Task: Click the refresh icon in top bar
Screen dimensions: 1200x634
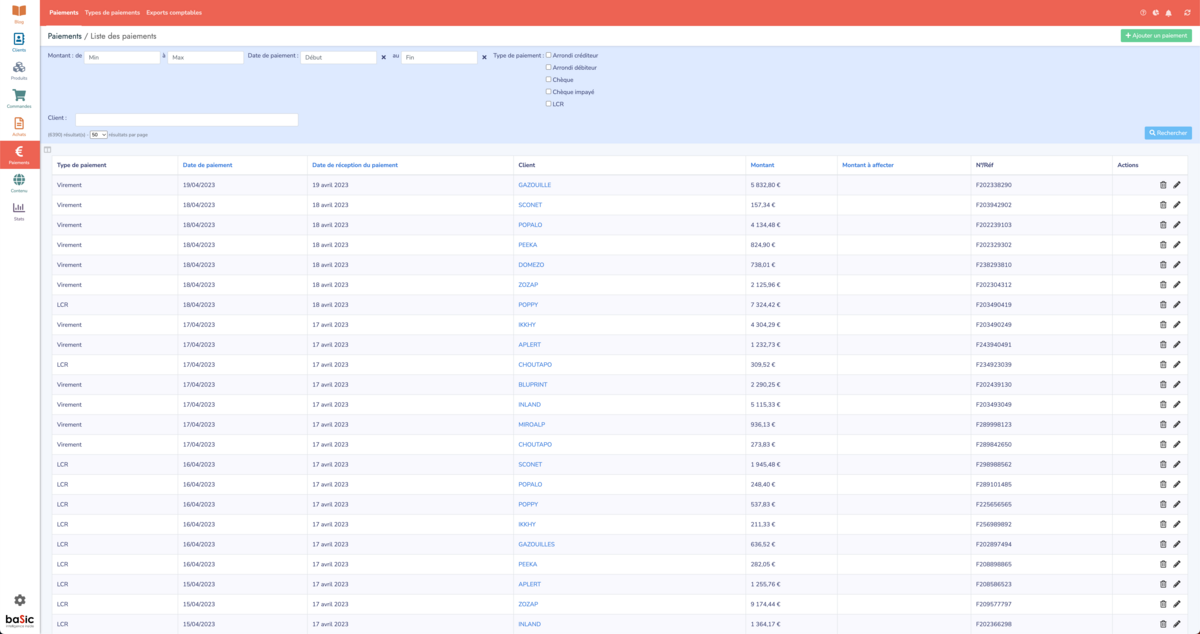Action: tap(1187, 13)
